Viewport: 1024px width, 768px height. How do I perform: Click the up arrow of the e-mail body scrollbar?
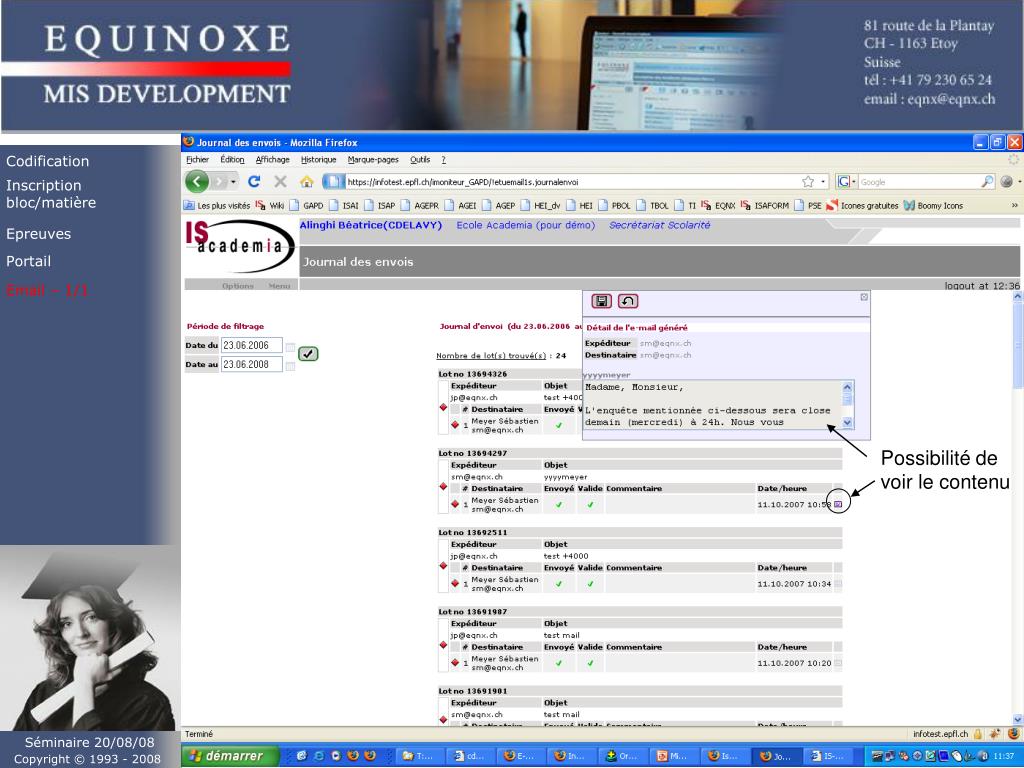click(x=847, y=387)
